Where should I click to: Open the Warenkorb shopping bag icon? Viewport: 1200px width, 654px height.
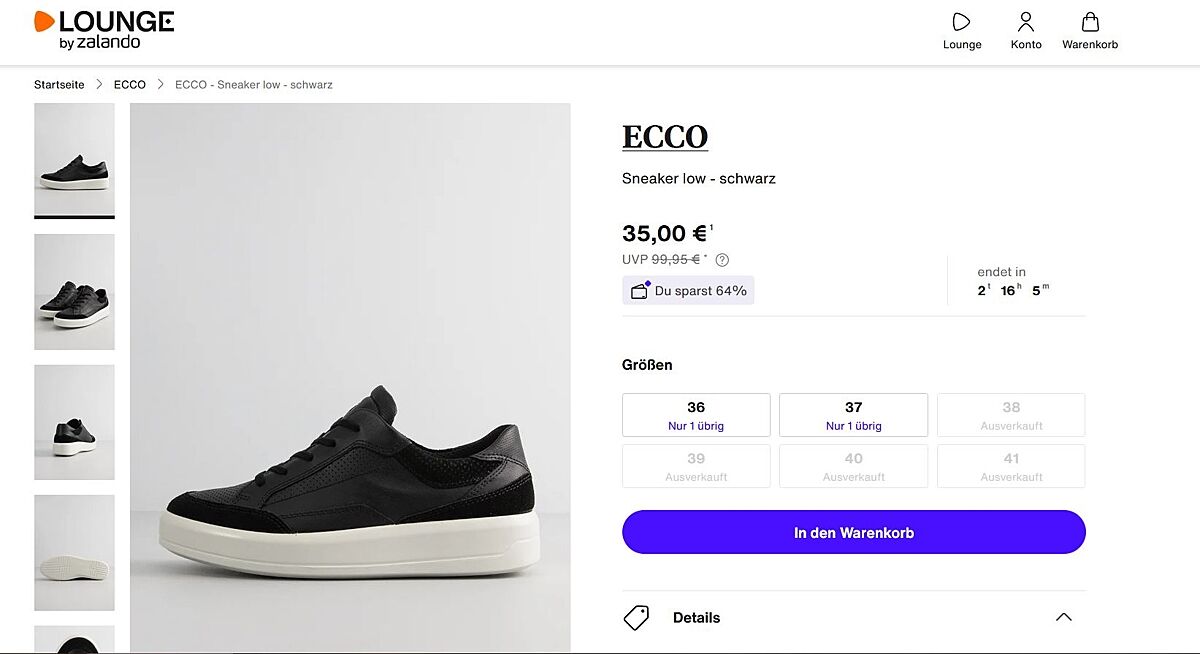tap(1090, 22)
